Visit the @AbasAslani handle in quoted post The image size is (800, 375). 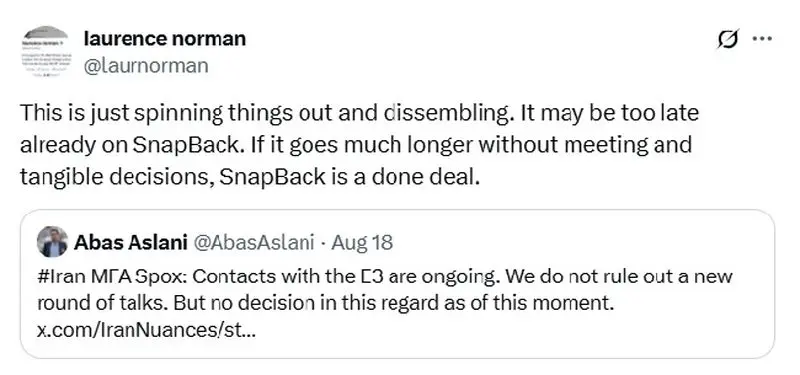[x=253, y=242]
